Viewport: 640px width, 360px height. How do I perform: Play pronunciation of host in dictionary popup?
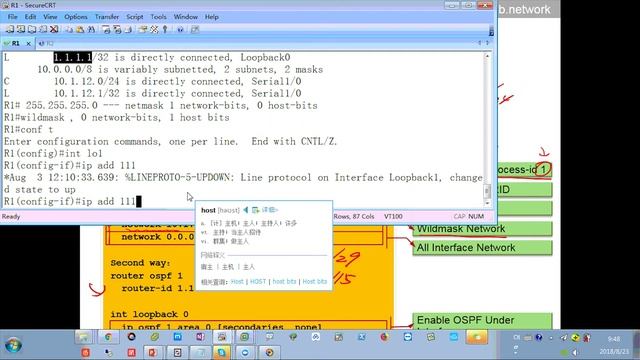[x=245, y=210]
